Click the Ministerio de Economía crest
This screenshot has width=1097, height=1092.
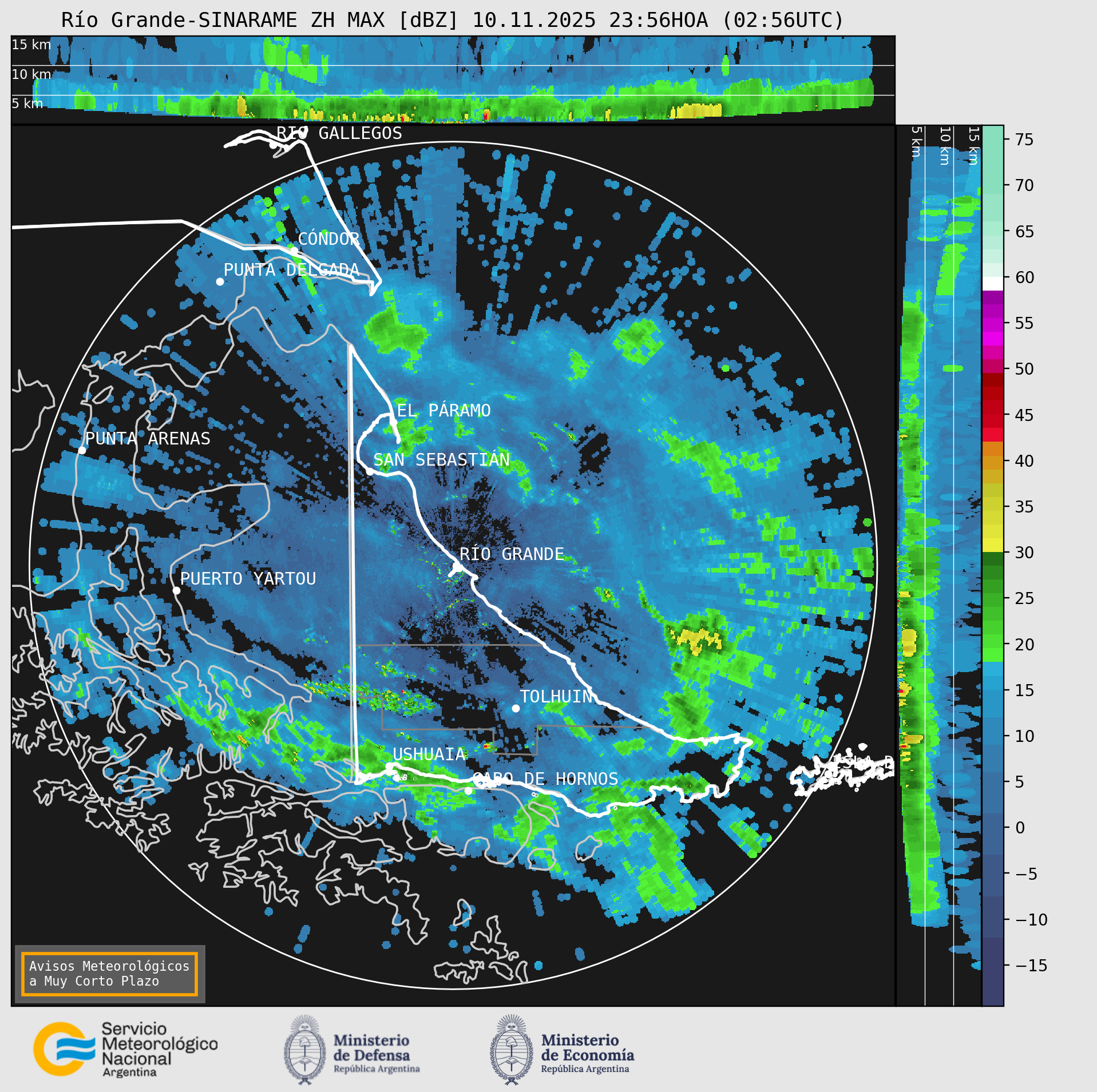pos(512,1049)
